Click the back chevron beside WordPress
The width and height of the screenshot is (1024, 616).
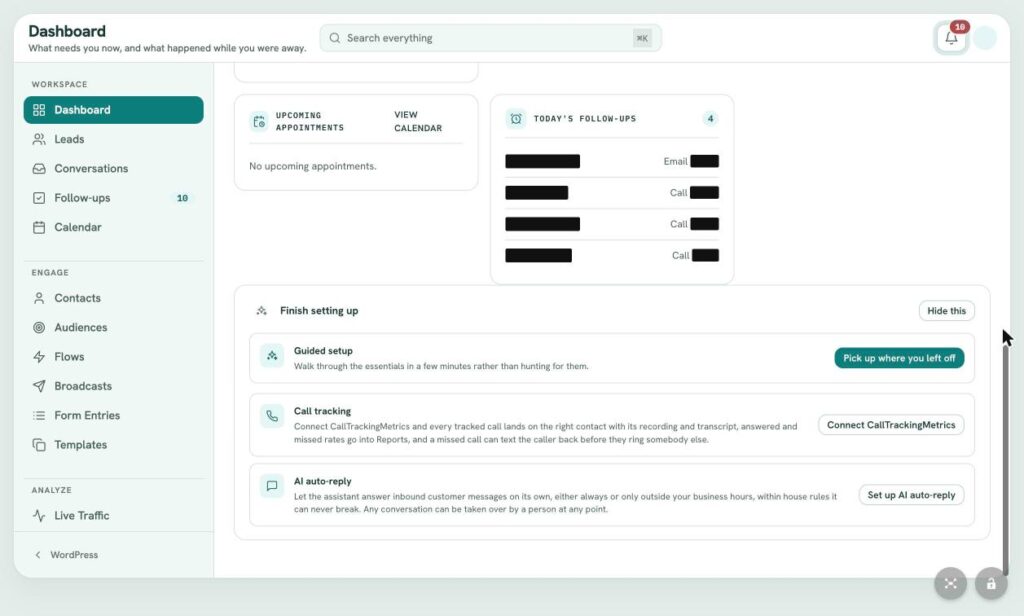[38, 555]
